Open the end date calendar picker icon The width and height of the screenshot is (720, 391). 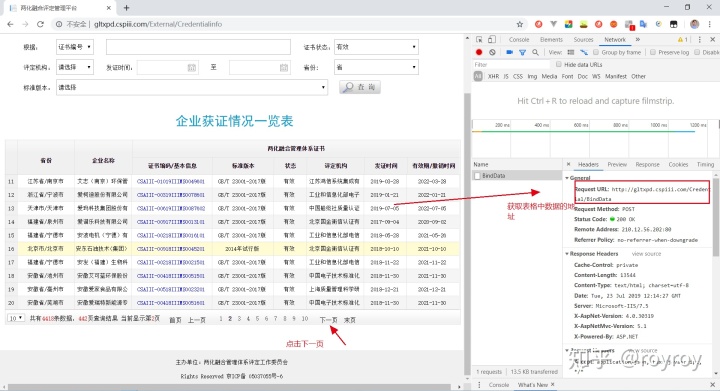tap(284, 67)
